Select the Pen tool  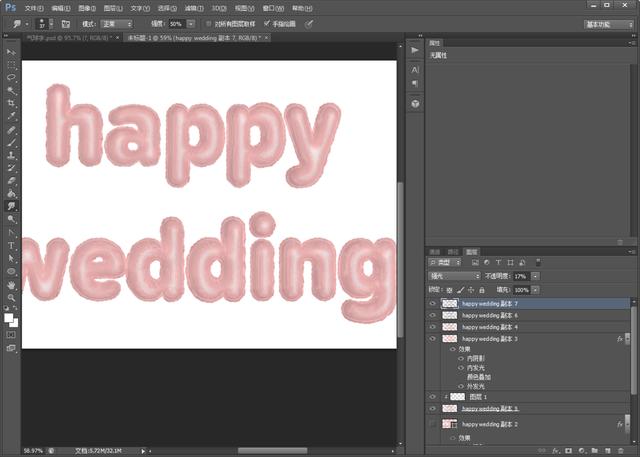[11, 233]
